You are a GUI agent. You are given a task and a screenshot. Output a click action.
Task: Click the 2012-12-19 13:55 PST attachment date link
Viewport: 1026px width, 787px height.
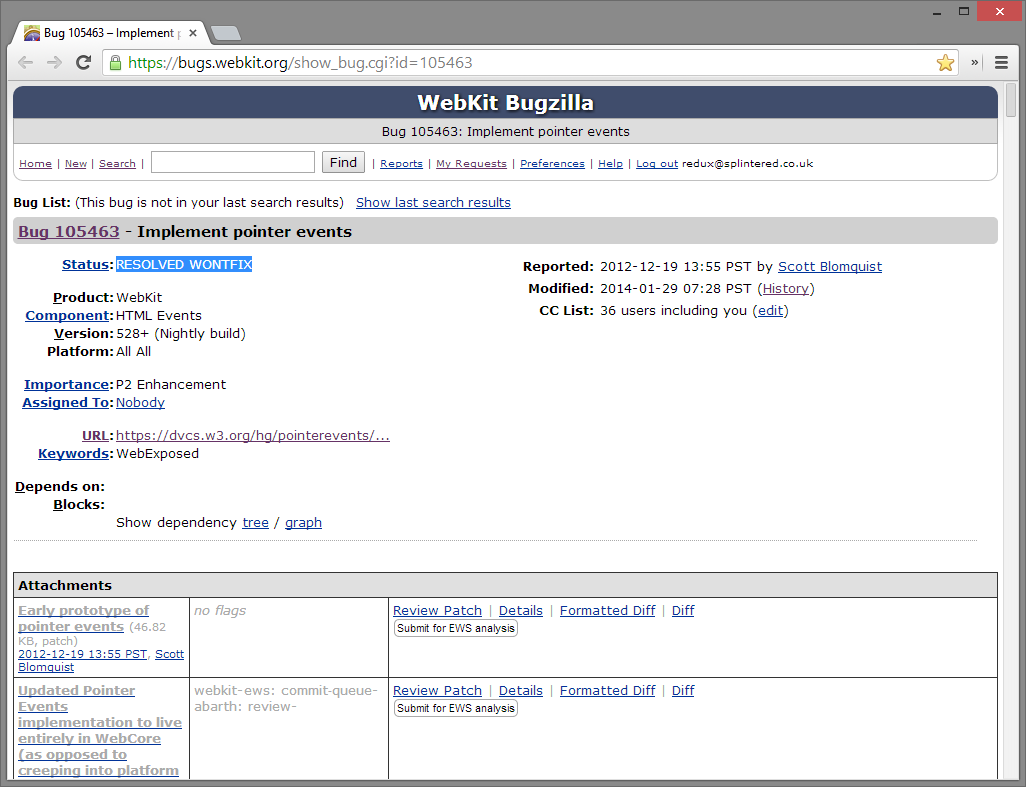click(x=82, y=654)
